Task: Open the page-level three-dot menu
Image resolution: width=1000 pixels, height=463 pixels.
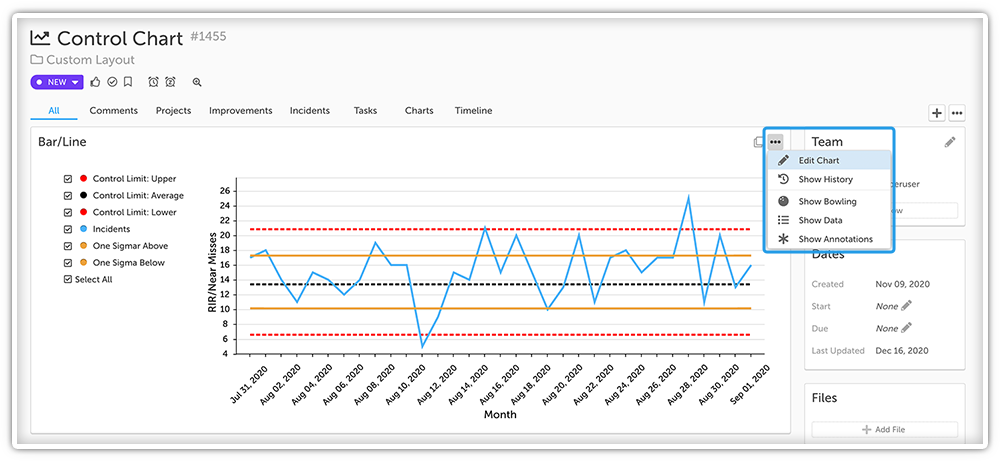Action: pos(957,114)
